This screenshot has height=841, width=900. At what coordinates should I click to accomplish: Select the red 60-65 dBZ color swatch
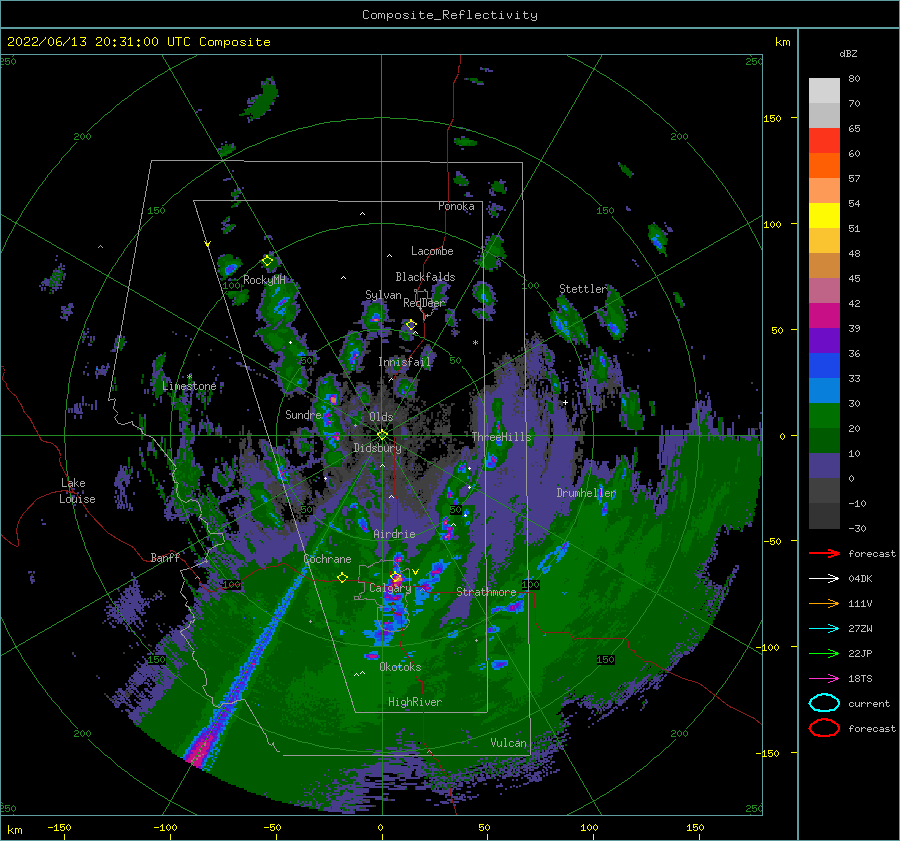click(824, 140)
